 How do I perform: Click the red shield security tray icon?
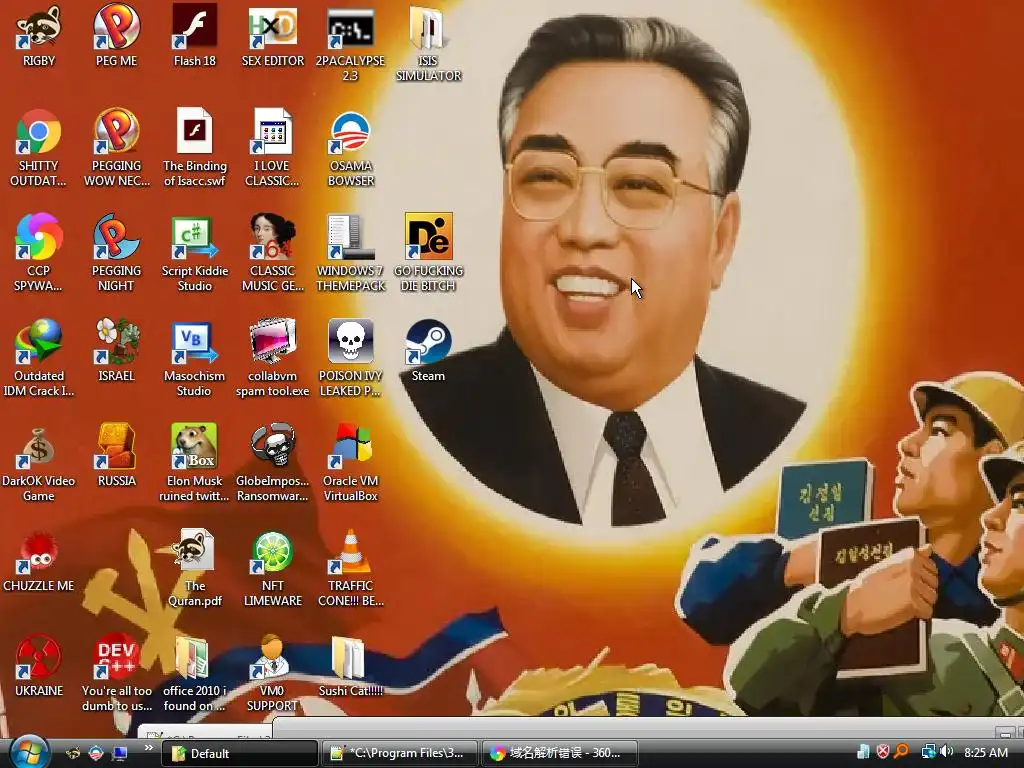pyautogui.click(x=883, y=752)
